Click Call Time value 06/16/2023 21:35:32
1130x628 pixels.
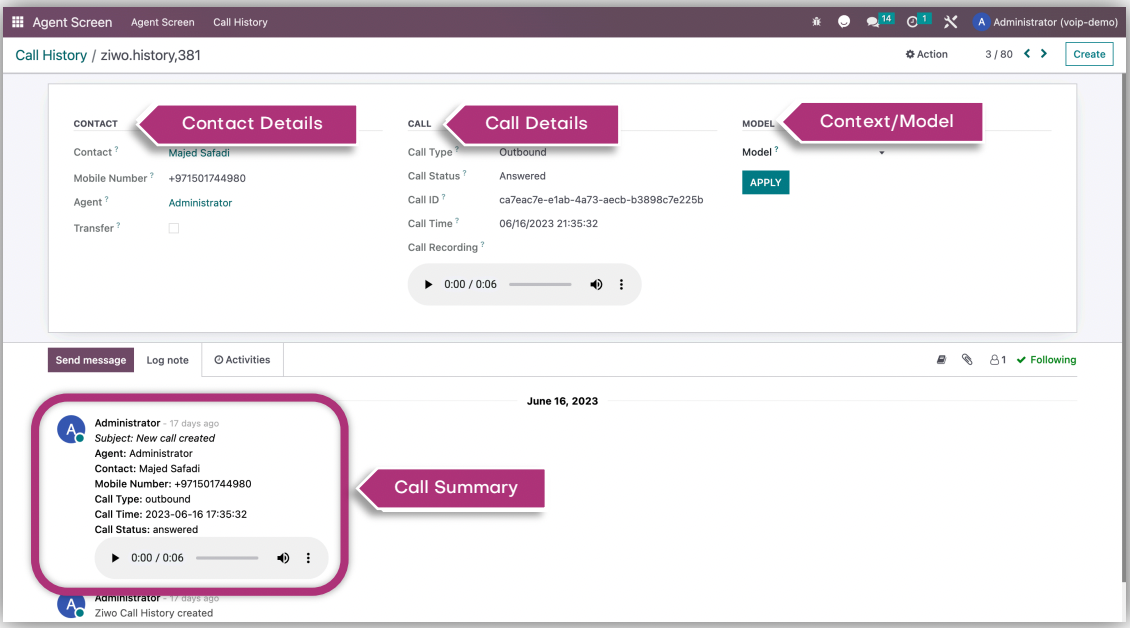[548, 224]
